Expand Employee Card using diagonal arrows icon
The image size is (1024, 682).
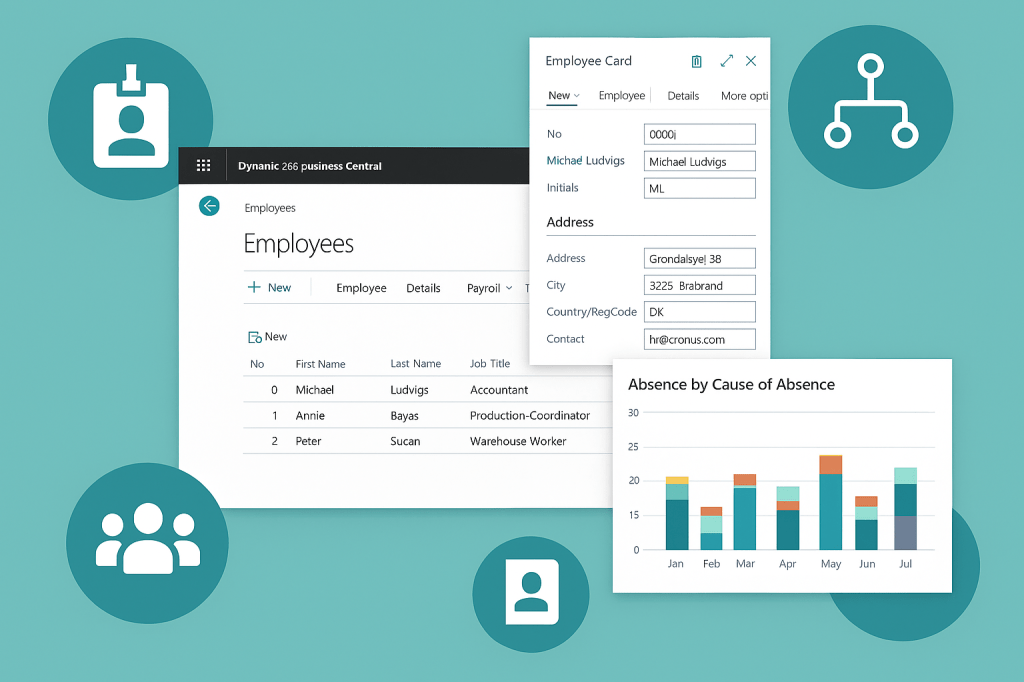click(726, 61)
